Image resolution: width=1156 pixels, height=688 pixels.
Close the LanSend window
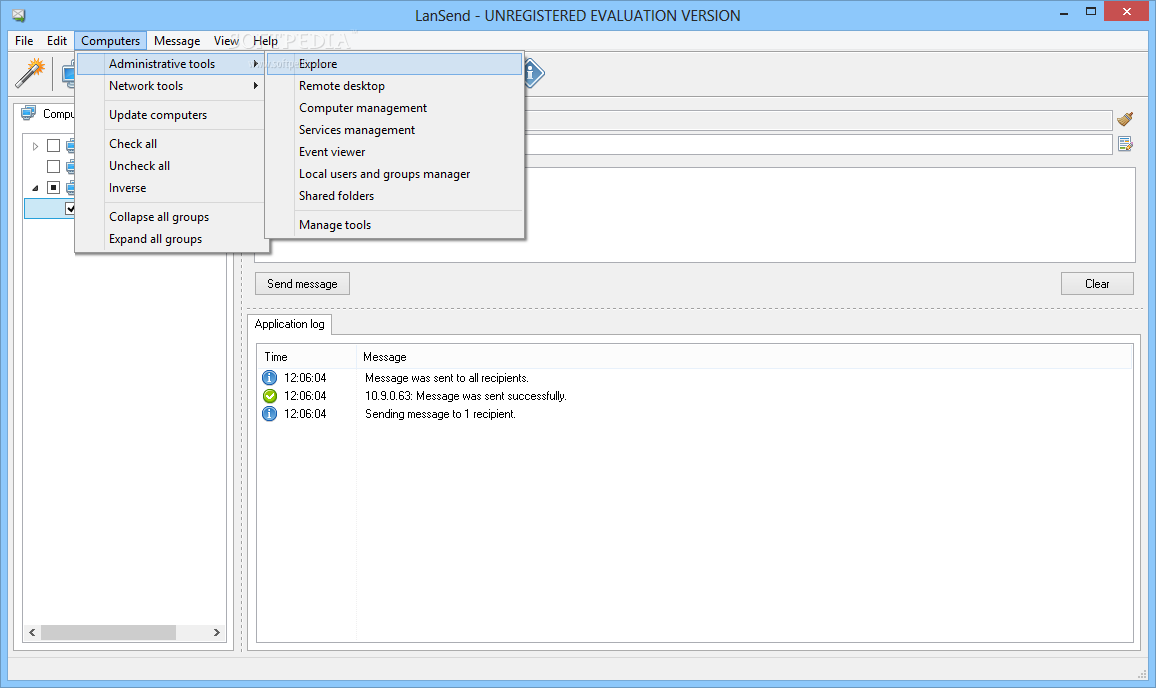pyautogui.click(x=1127, y=12)
